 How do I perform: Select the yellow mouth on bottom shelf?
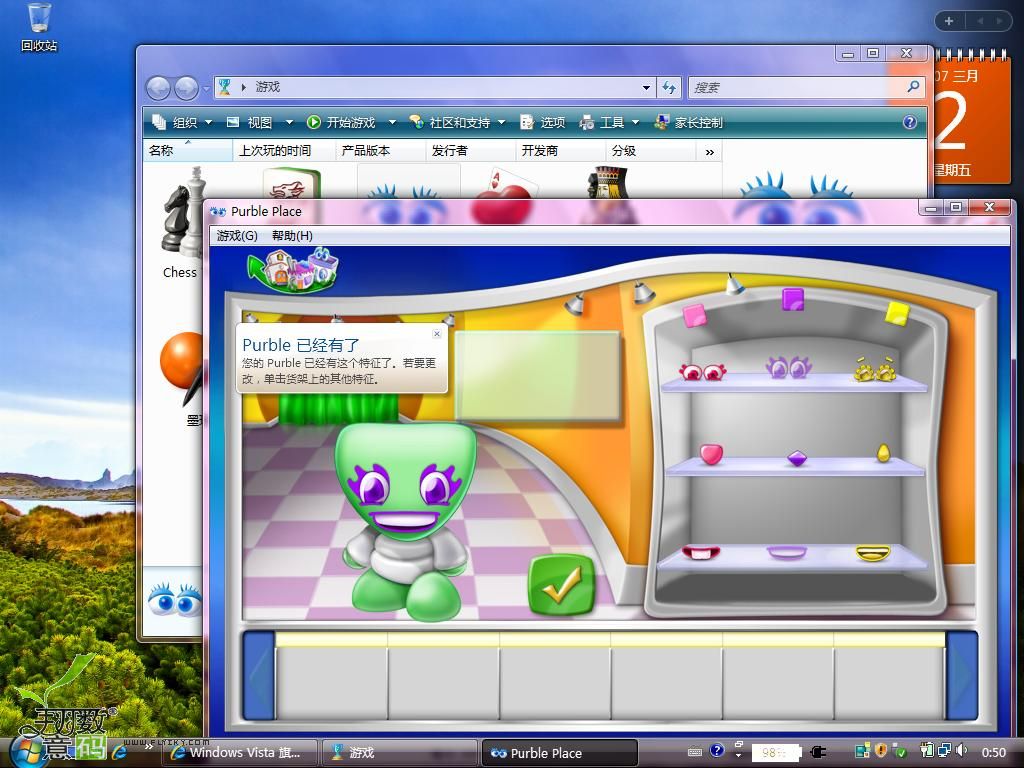[873, 554]
